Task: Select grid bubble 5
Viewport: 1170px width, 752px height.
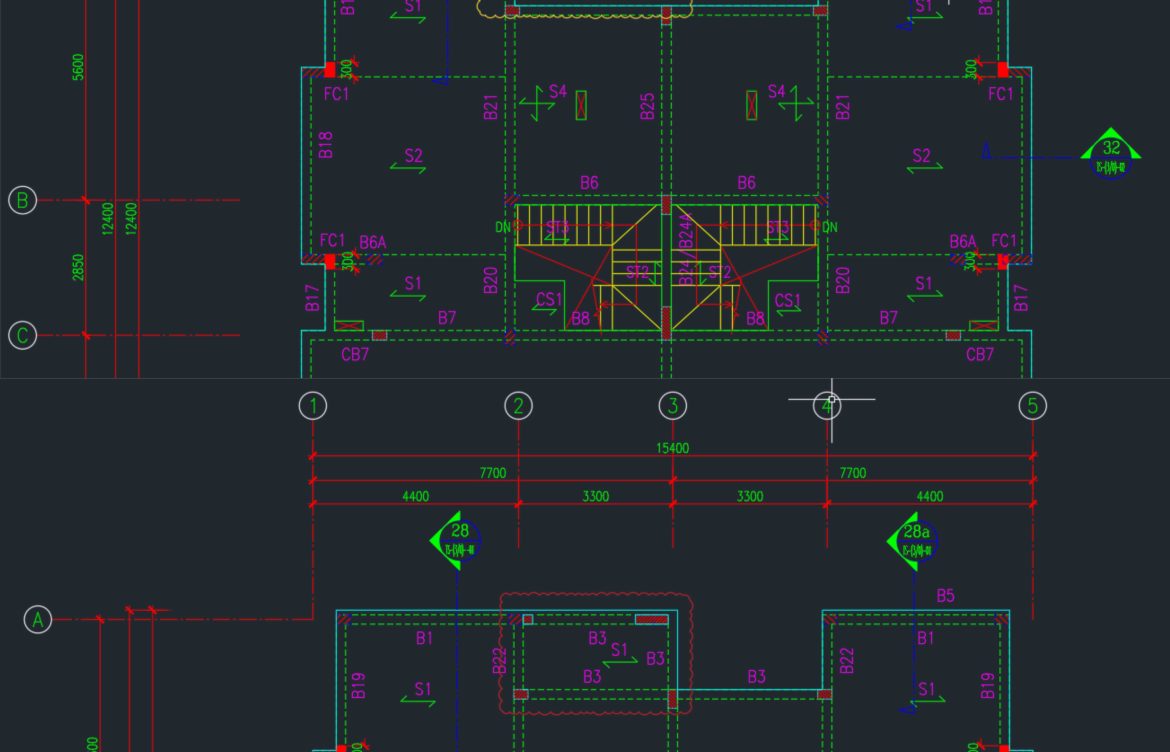Action: (1033, 406)
